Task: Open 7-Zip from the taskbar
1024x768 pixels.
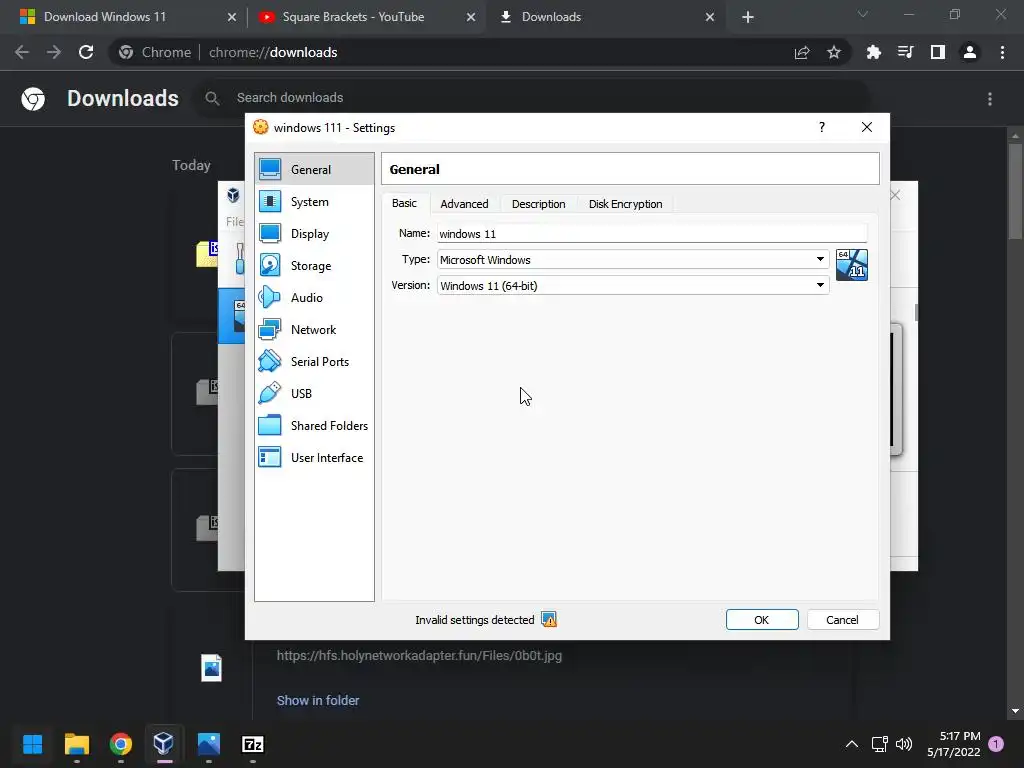Action: pos(252,744)
